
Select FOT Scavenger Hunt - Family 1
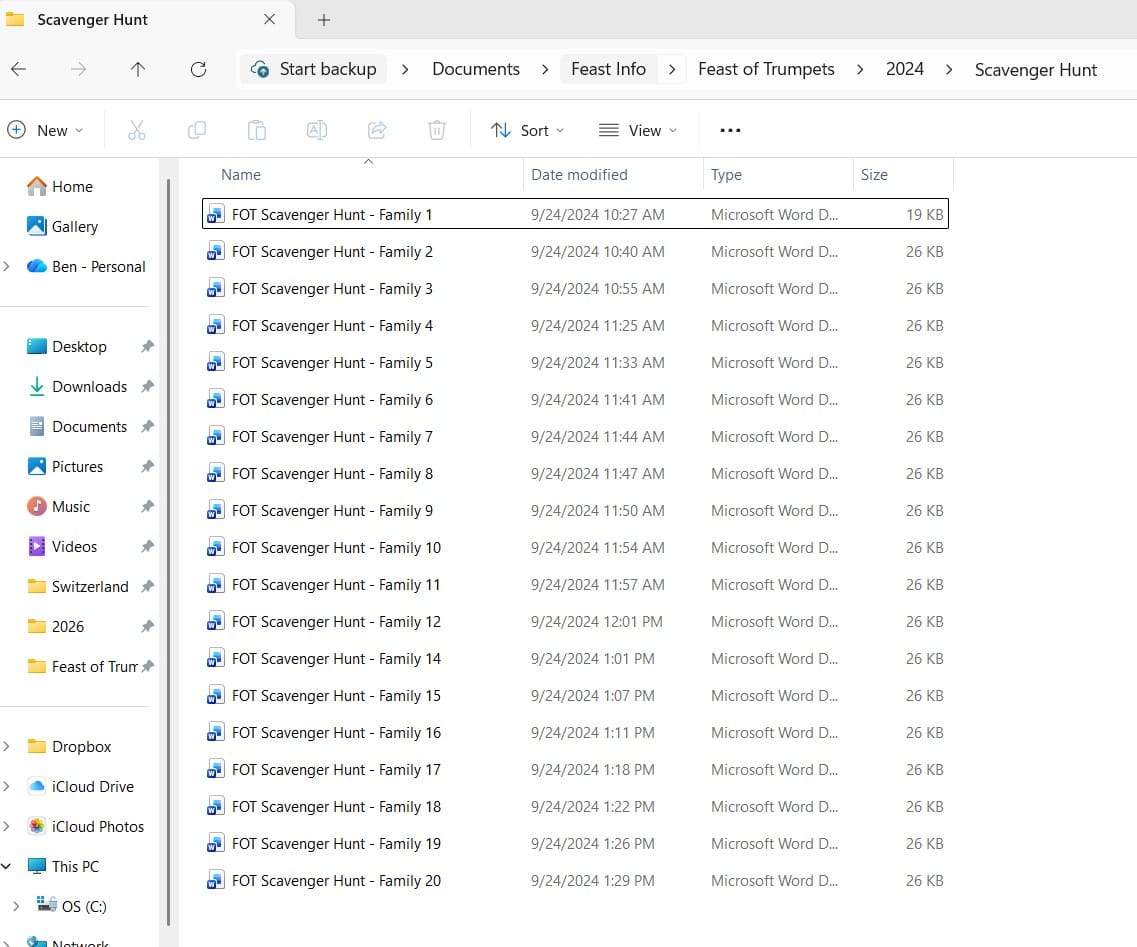pos(575,214)
